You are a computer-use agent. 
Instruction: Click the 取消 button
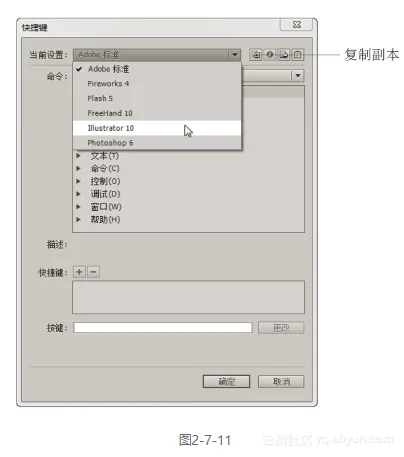pyautogui.click(x=281, y=382)
